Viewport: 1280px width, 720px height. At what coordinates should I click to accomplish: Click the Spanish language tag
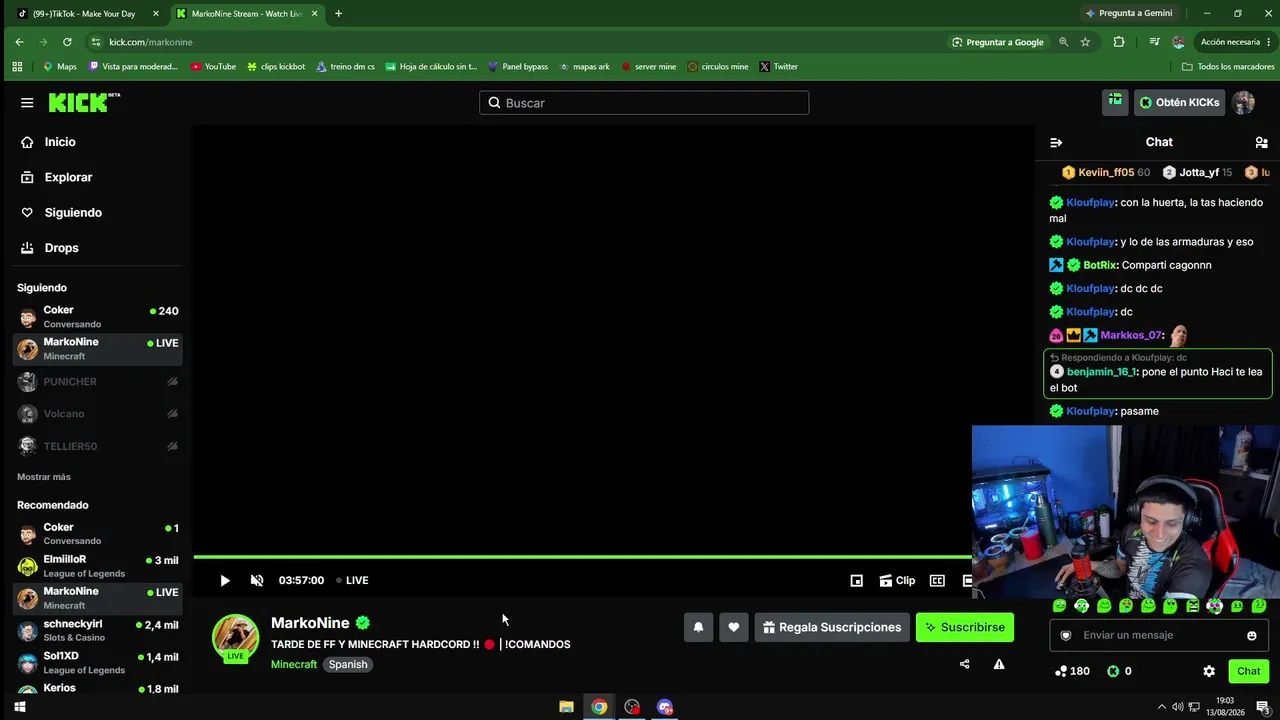click(x=348, y=664)
